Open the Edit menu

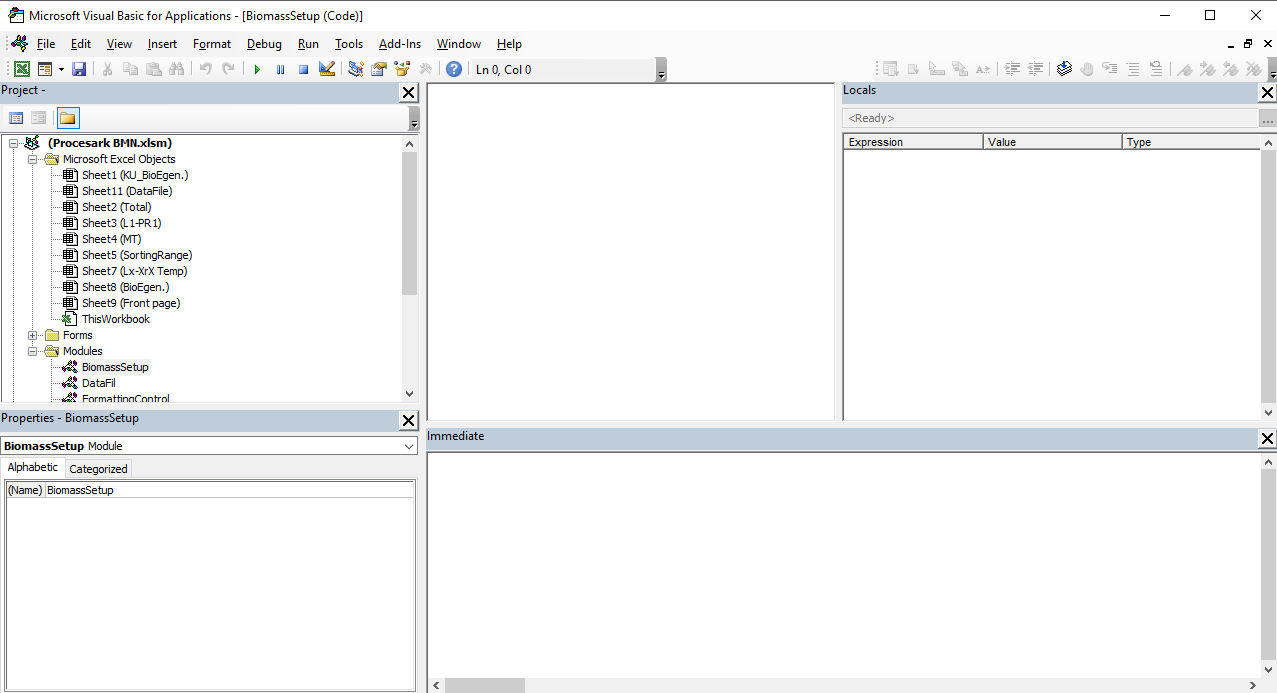click(81, 44)
